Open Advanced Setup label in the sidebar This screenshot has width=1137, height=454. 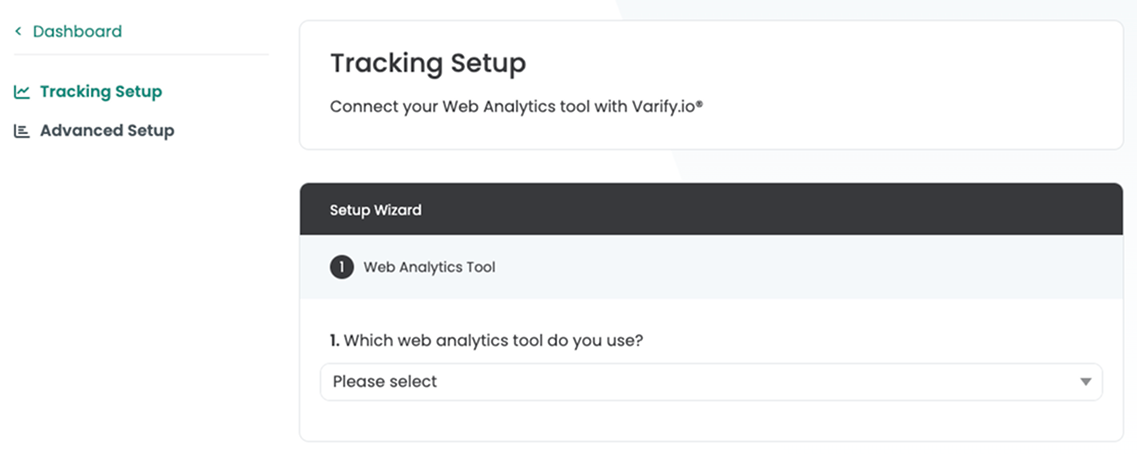click(x=107, y=131)
